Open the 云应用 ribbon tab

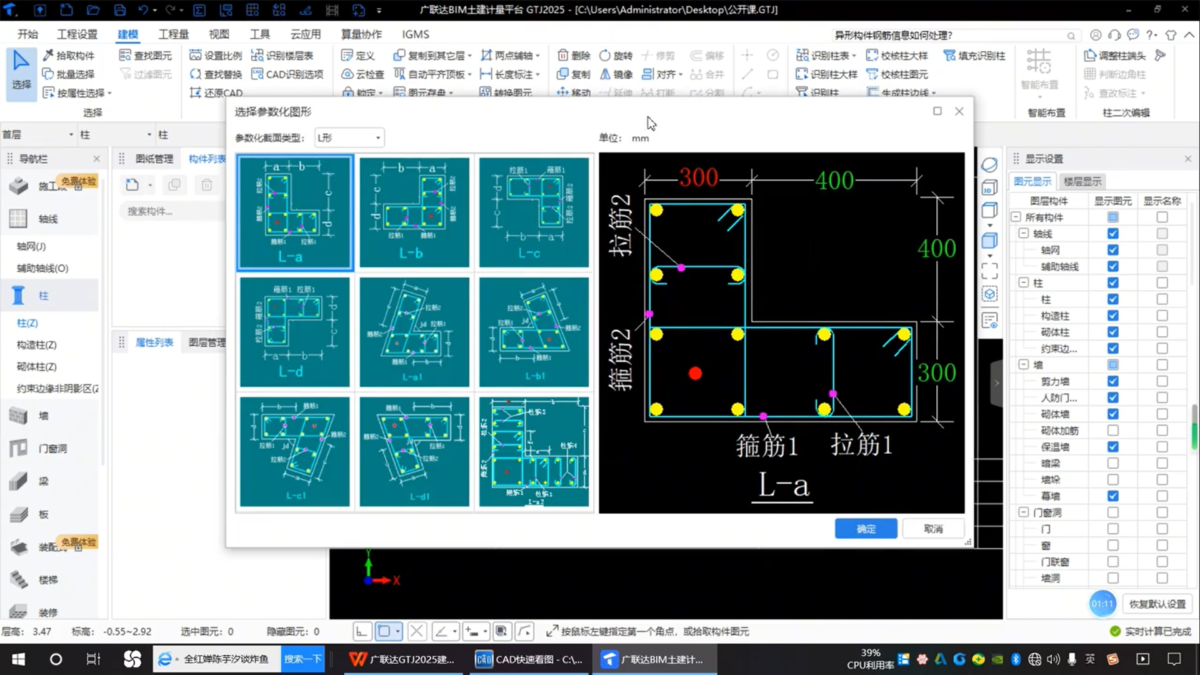coord(305,34)
